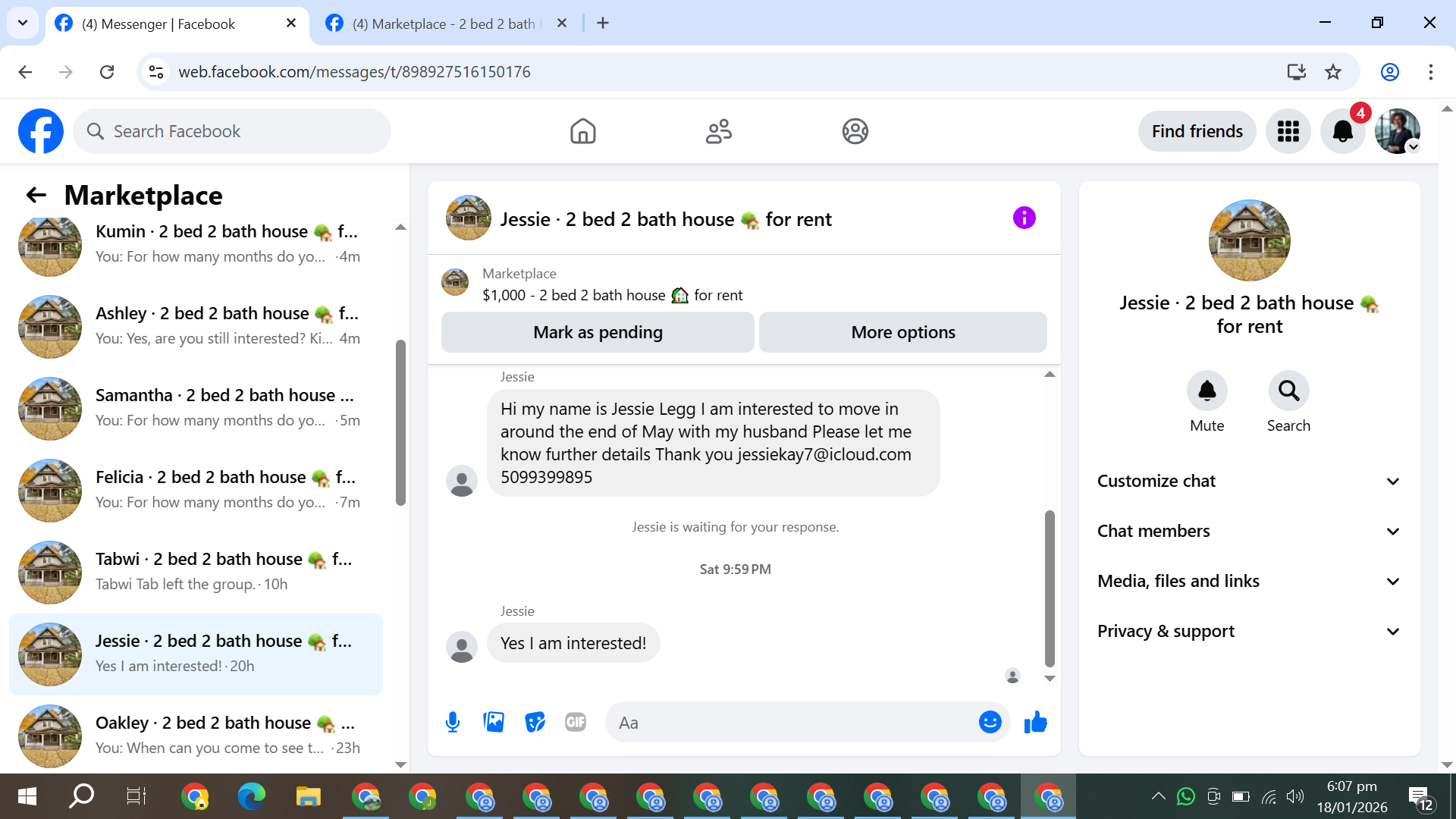
Task: Click the Aa message input field
Action: click(792, 722)
